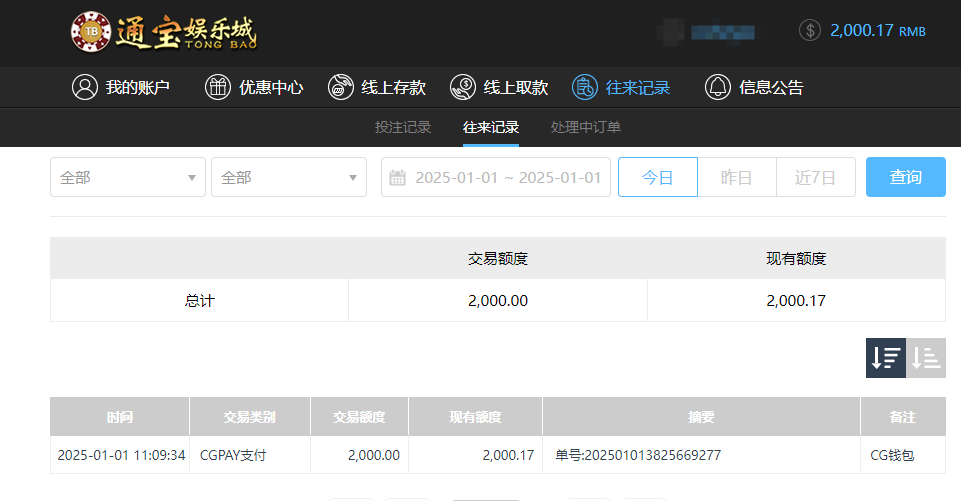Click the 线上取款 withdrawal hand icon
Screen dimensions: 961x501
coord(463,87)
